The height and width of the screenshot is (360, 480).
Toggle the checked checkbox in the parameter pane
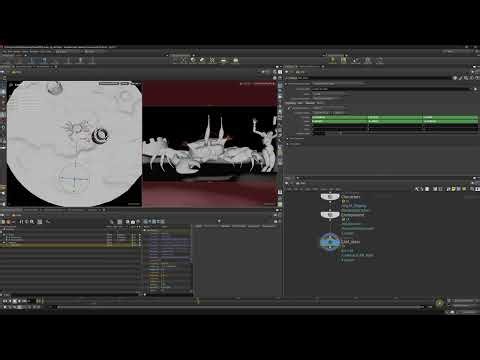pos(289,108)
